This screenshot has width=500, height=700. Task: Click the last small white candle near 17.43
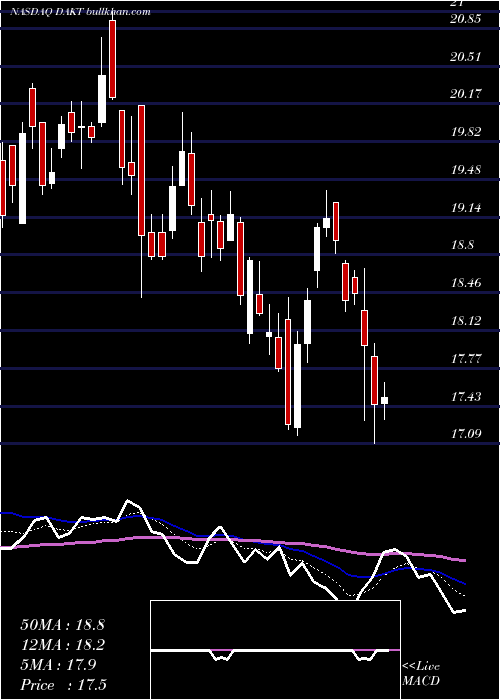[x=384, y=400]
